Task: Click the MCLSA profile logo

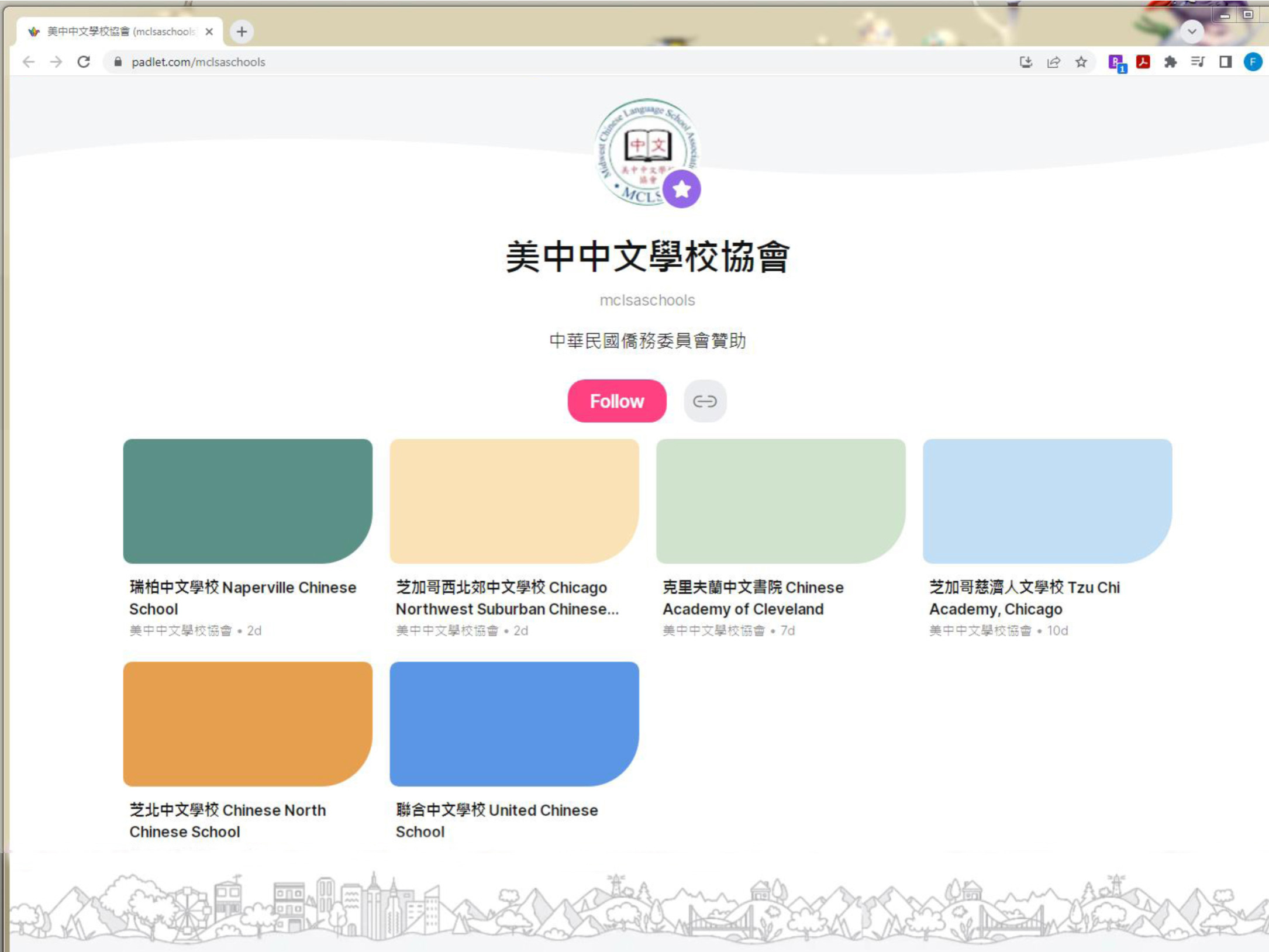Action: click(x=646, y=152)
